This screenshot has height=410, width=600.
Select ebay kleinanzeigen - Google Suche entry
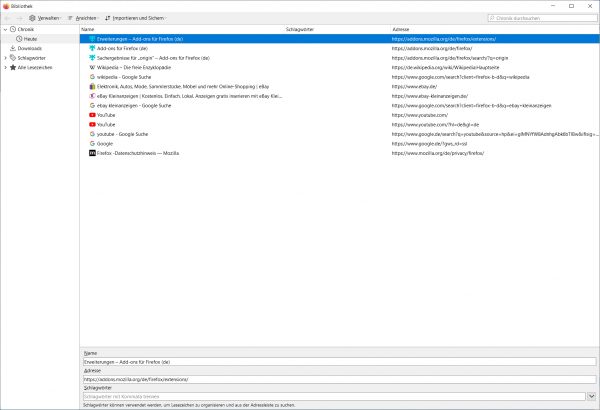[339, 106]
